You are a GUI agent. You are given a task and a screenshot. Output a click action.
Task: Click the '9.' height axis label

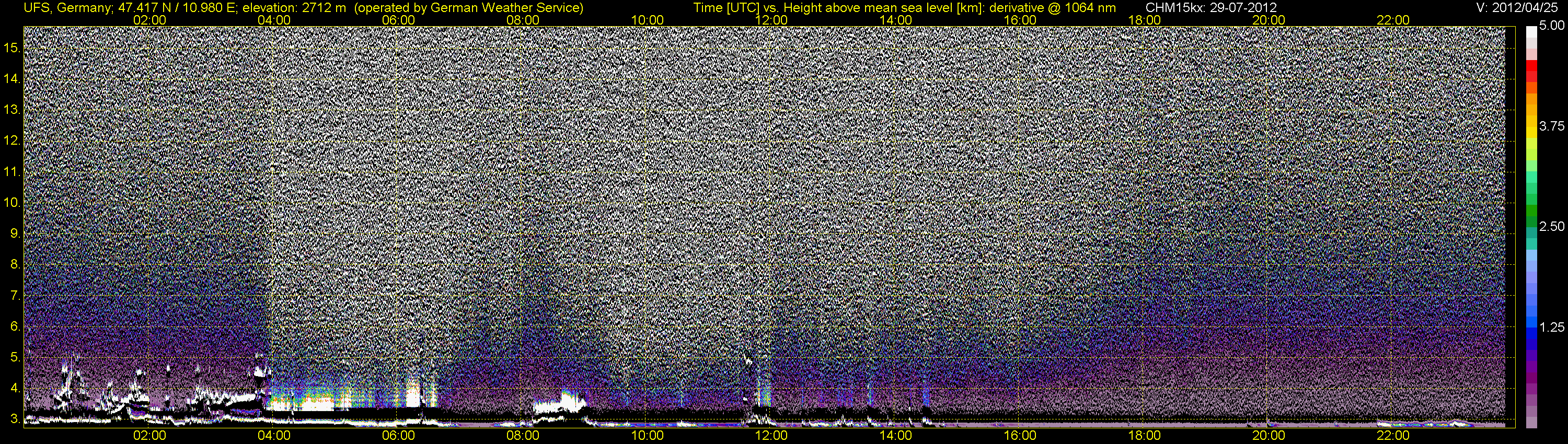pos(16,233)
